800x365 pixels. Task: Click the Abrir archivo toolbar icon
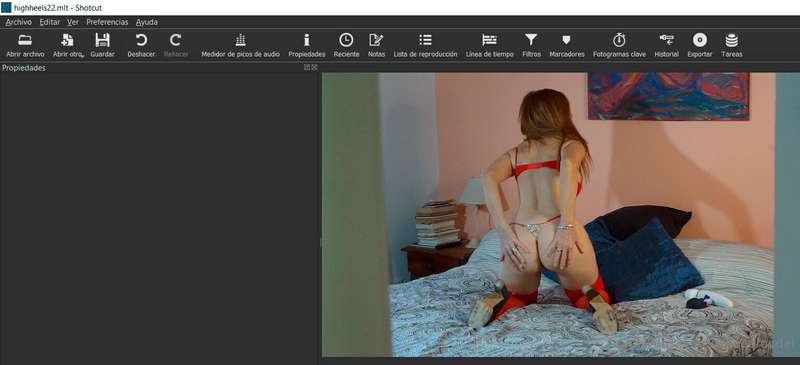25,45
